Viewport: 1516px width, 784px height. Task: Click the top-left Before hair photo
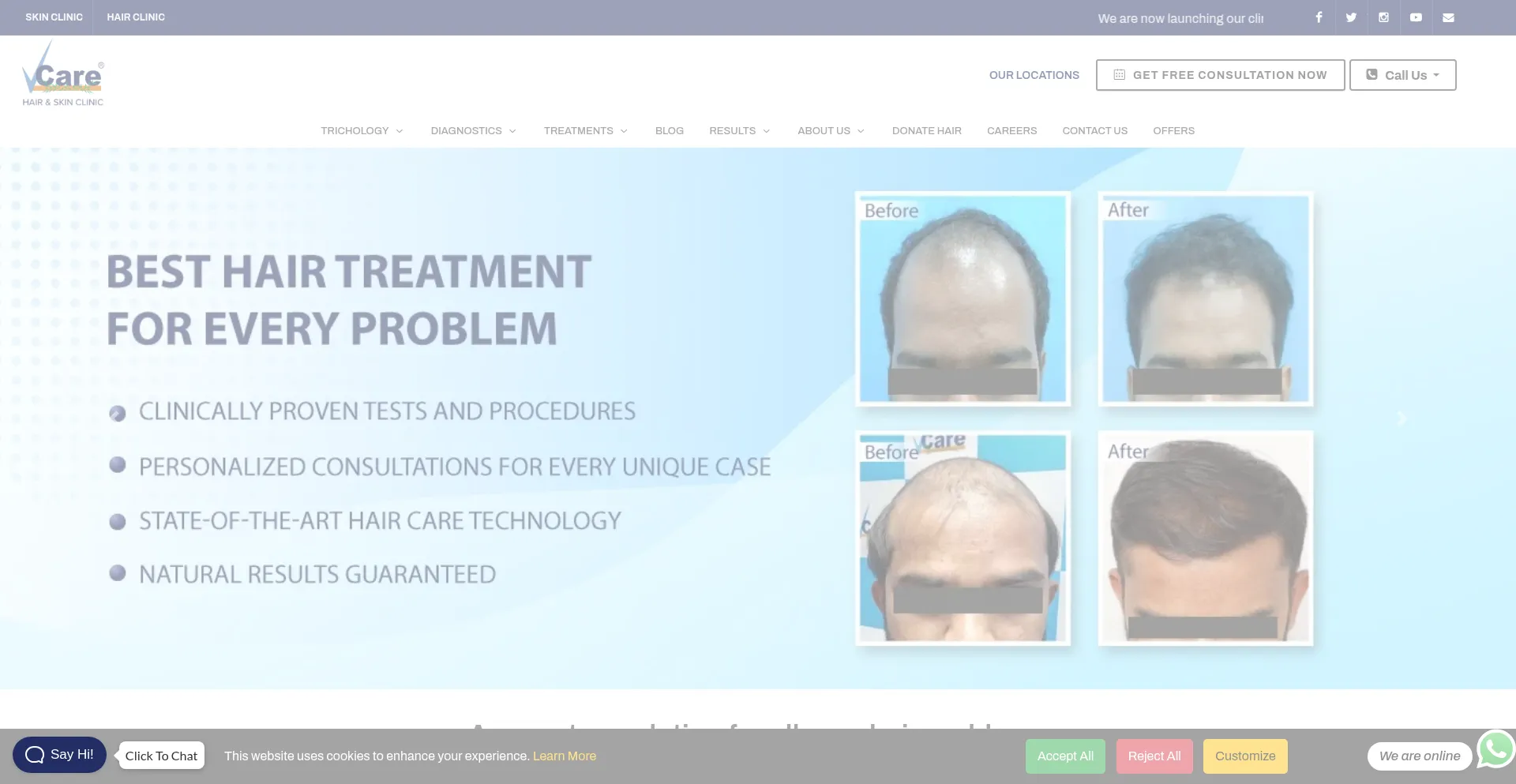coord(963,299)
